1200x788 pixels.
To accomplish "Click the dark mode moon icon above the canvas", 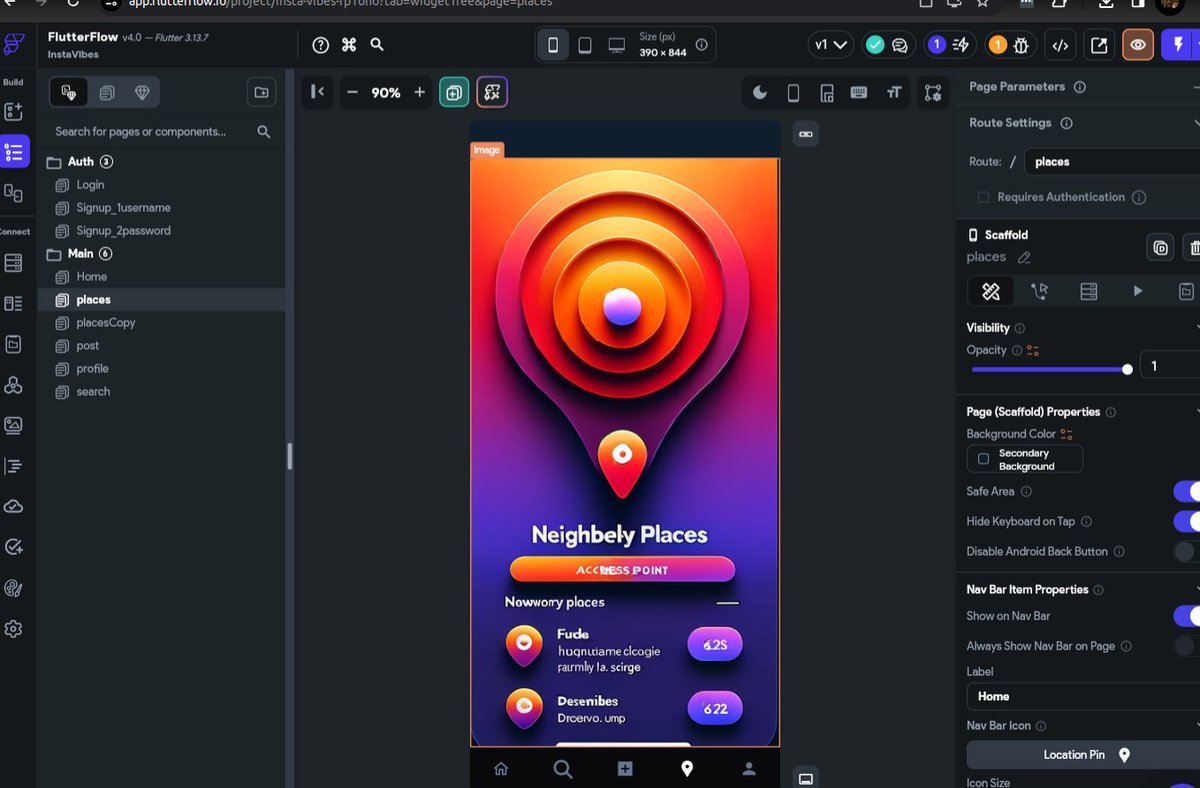I will pos(761,92).
